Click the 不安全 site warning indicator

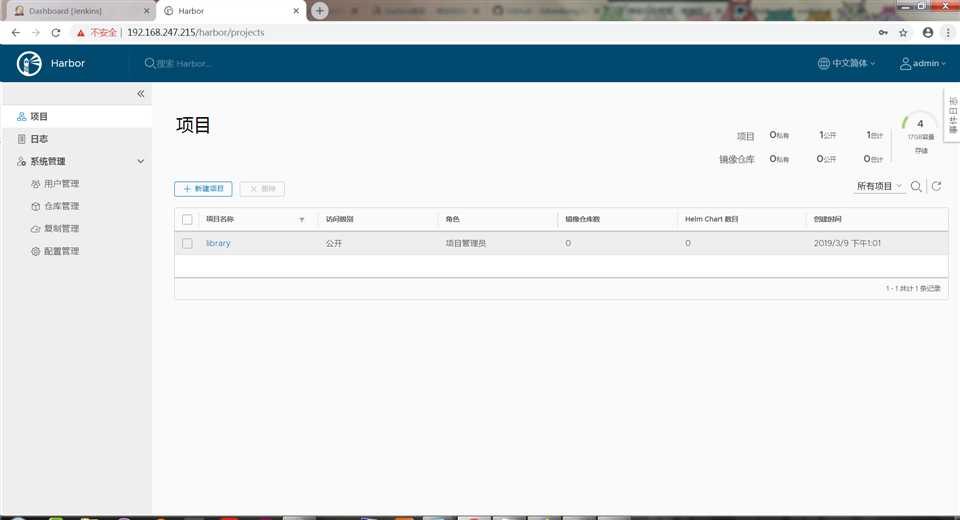coord(97,32)
